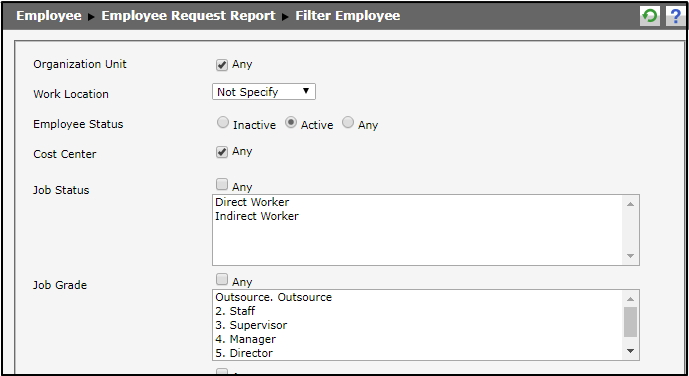Select 3. Supervisor in Job Grade list
The image size is (689, 376).
251,325
